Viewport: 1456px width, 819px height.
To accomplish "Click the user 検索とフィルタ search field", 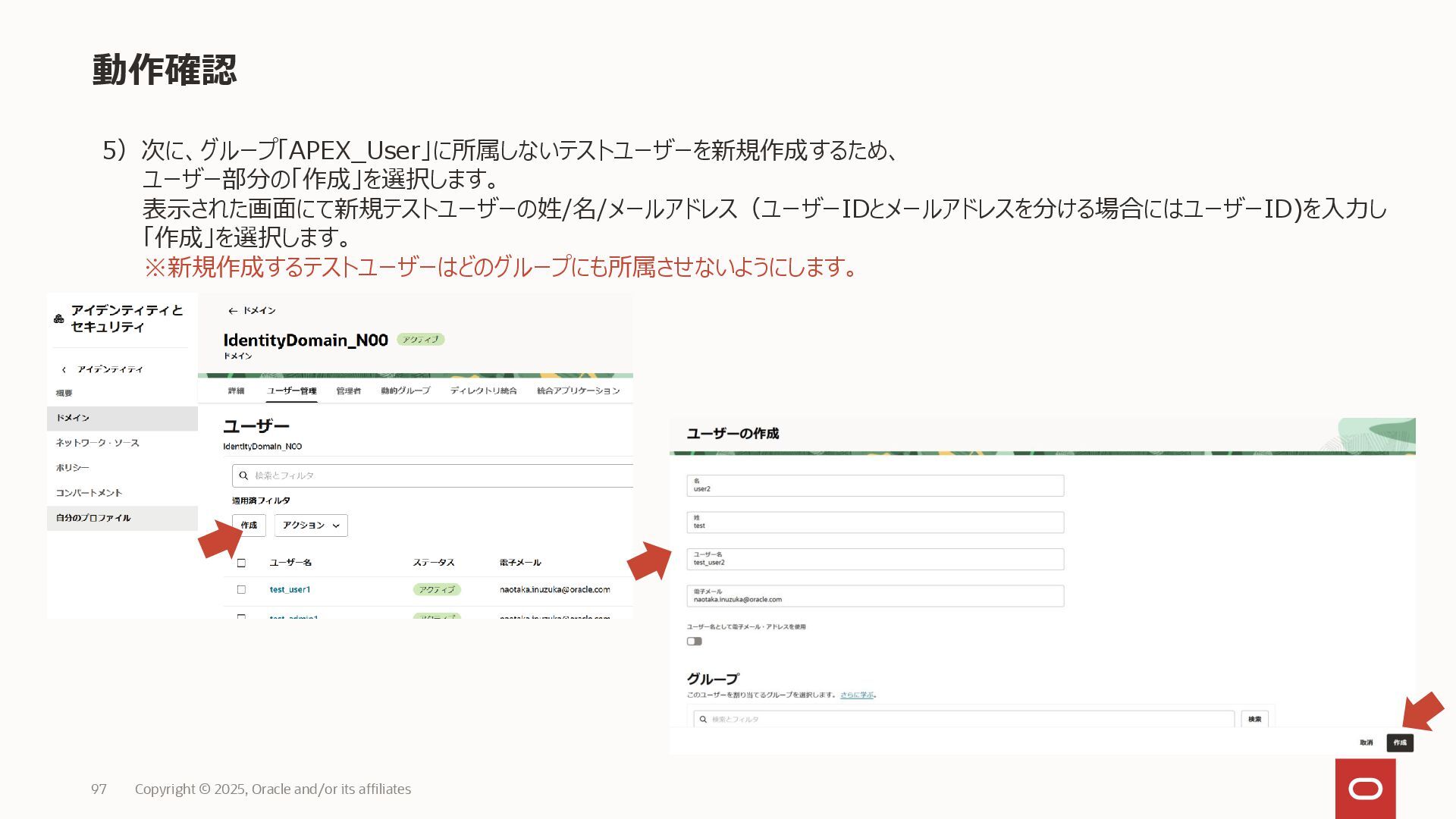I will point(432,475).
